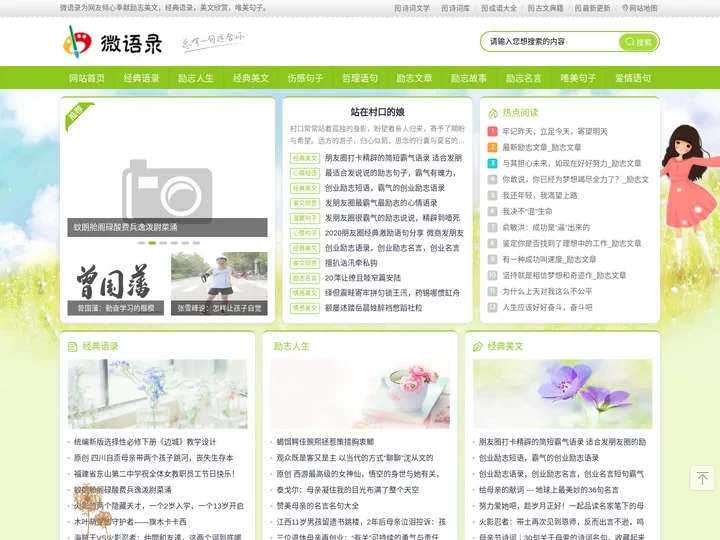720x540 pixels.
Task: Open 牢记昨天，立足今天，寄望明天
Action: point(555,131)
